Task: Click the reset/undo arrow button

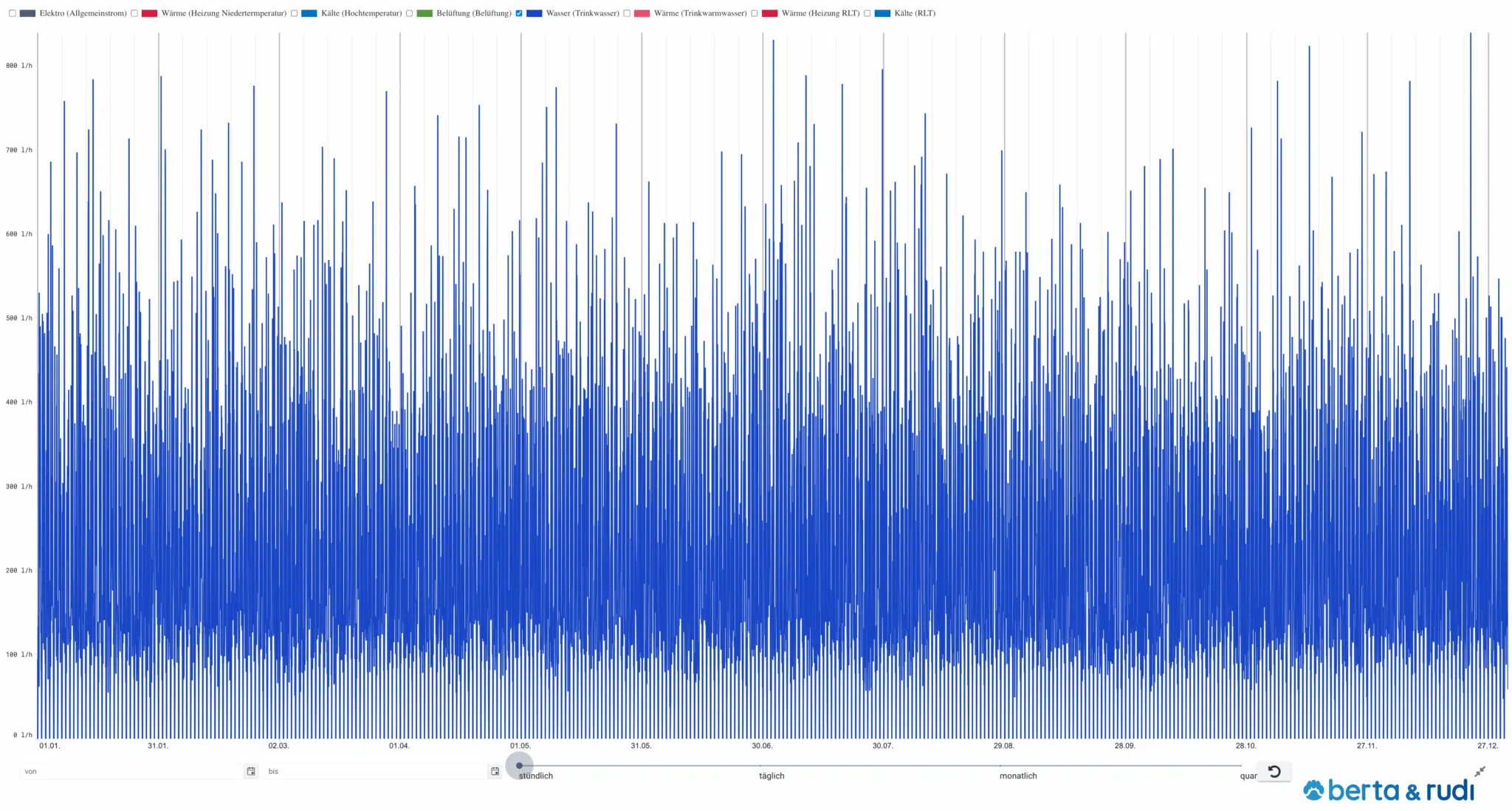Action: coord(1274,771)
